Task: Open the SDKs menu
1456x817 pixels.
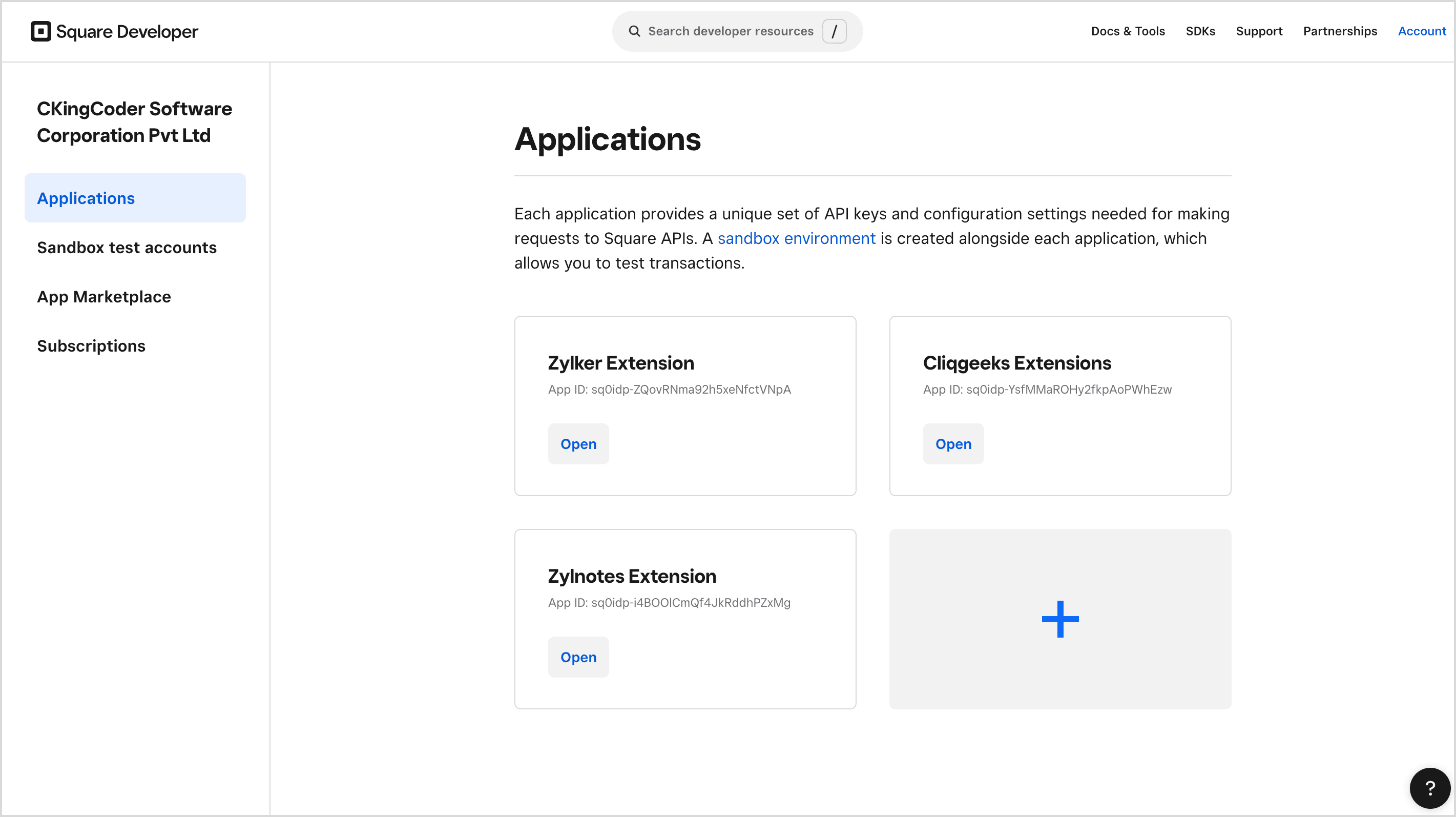Action: pos(1200,31)
